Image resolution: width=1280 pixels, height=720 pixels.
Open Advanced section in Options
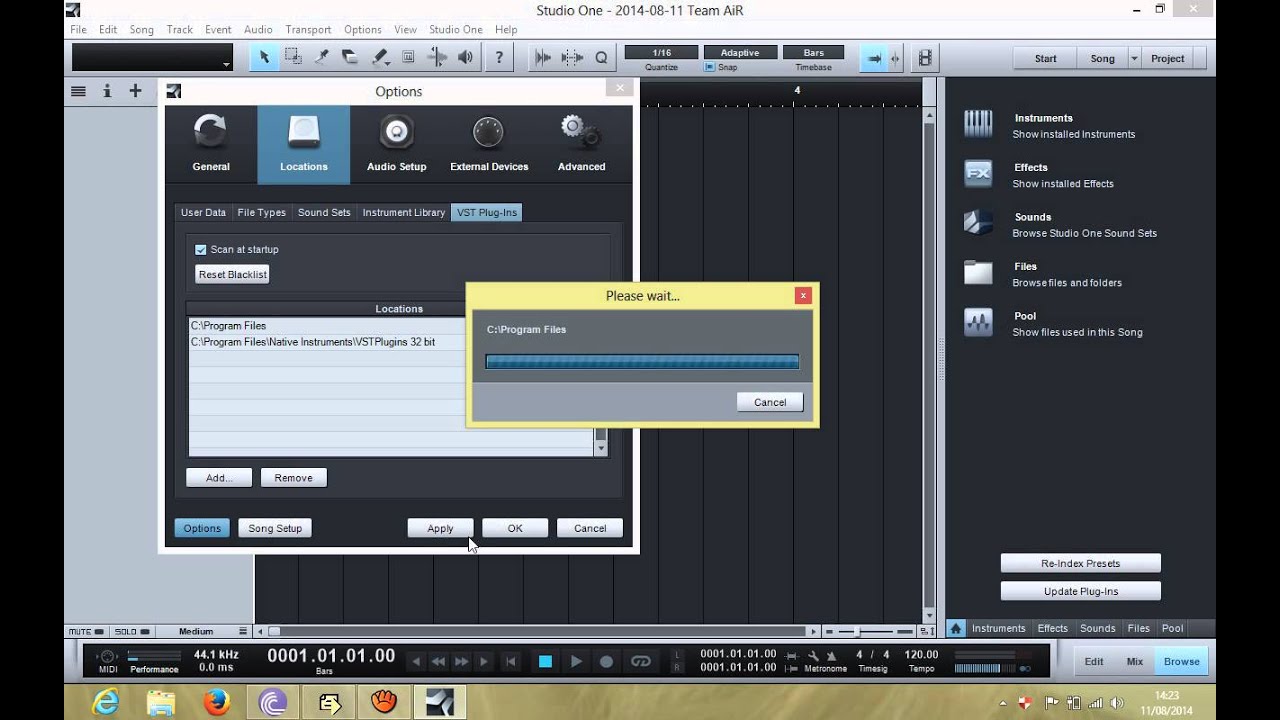click(x=582, y=144)
